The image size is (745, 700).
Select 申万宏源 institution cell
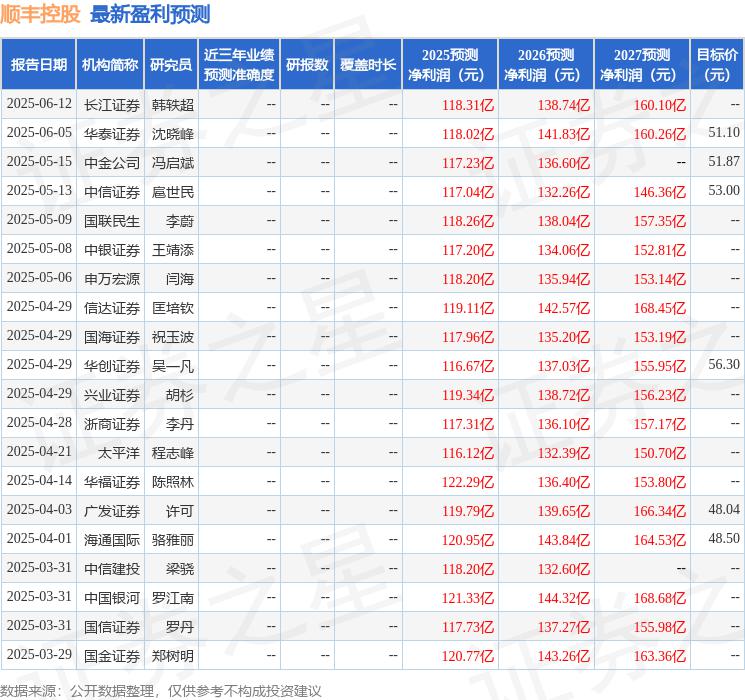coord(112,279)
